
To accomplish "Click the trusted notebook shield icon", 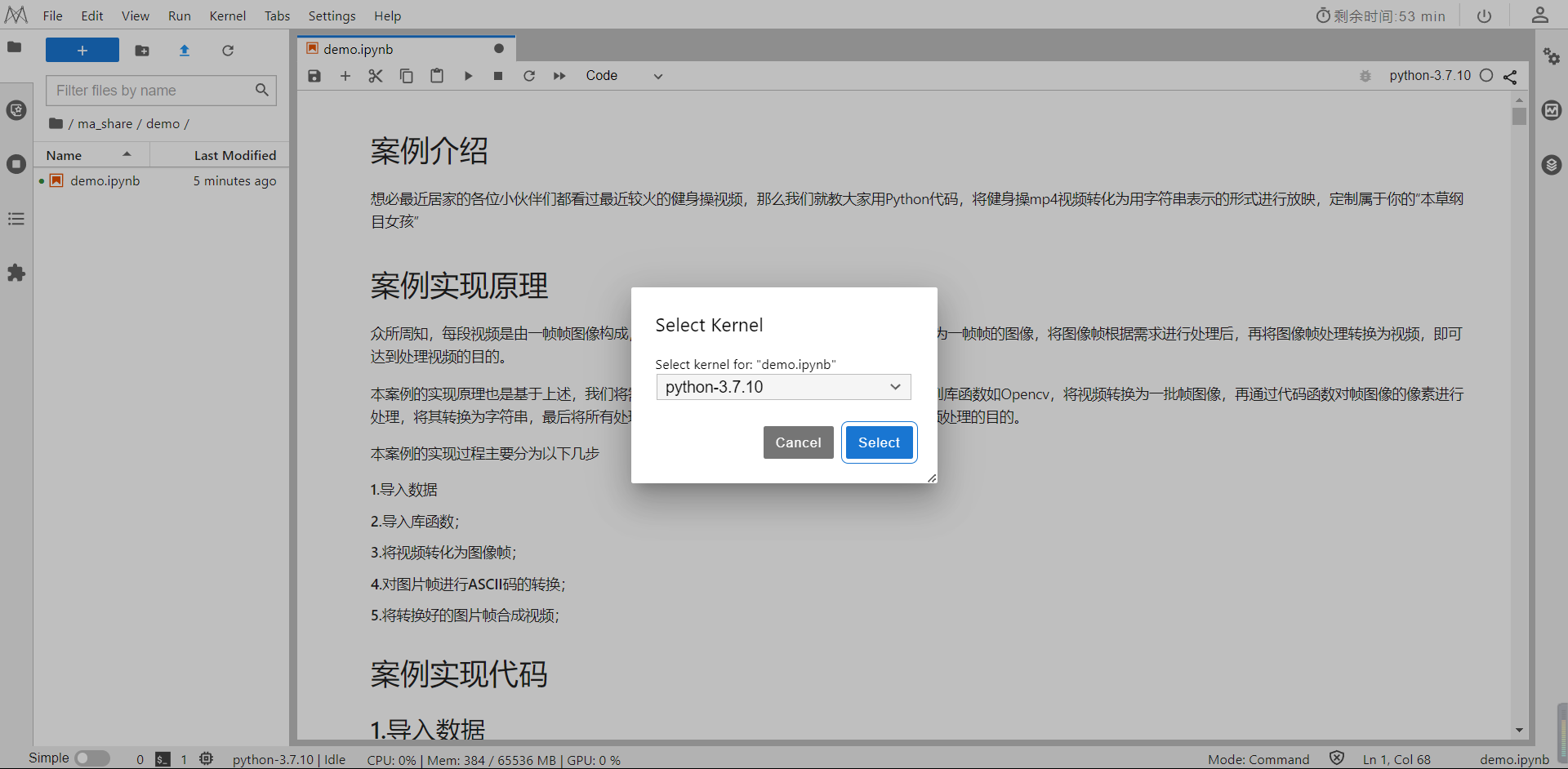I will pos(1337,758).
